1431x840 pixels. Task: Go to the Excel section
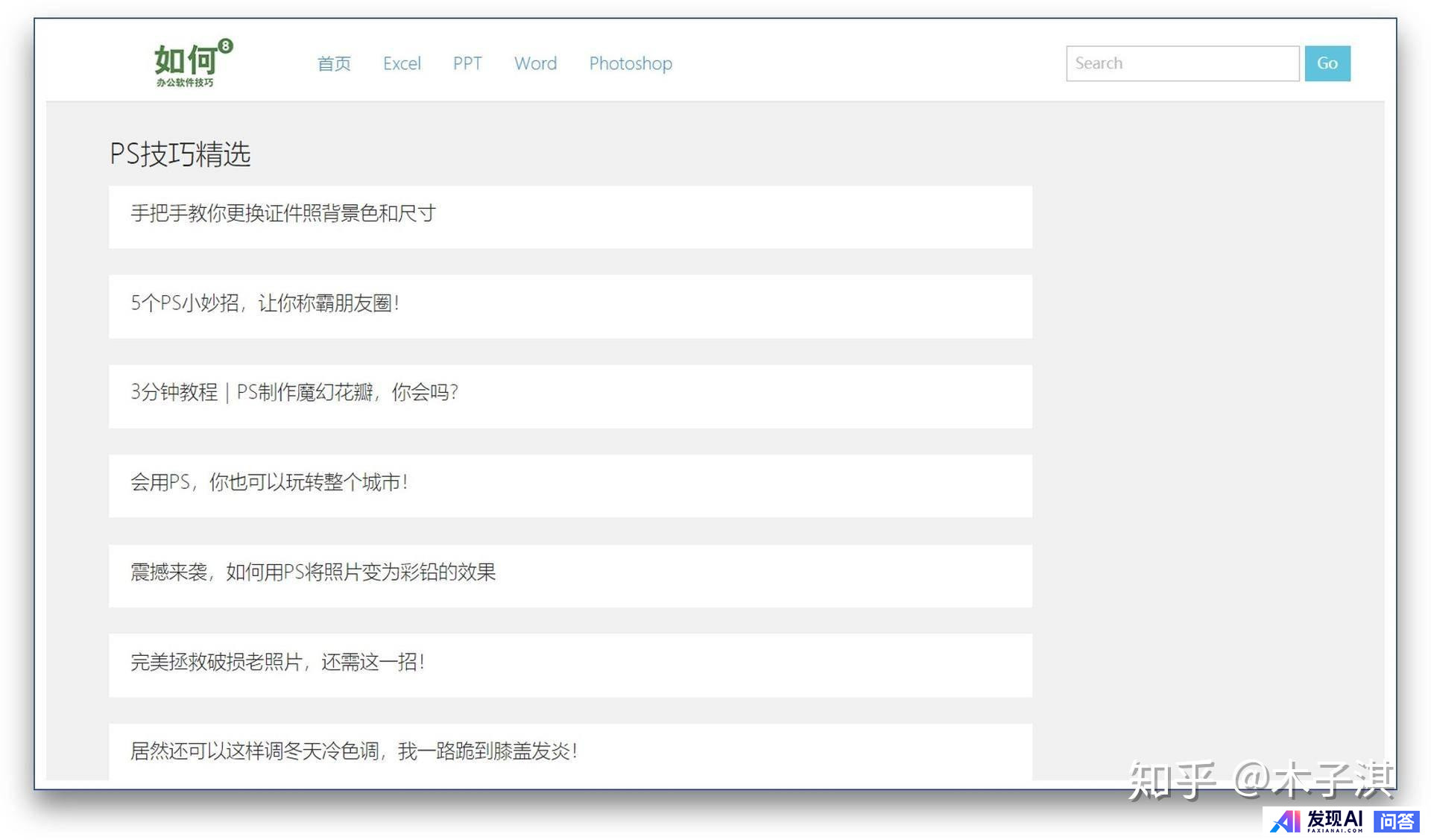402,63
